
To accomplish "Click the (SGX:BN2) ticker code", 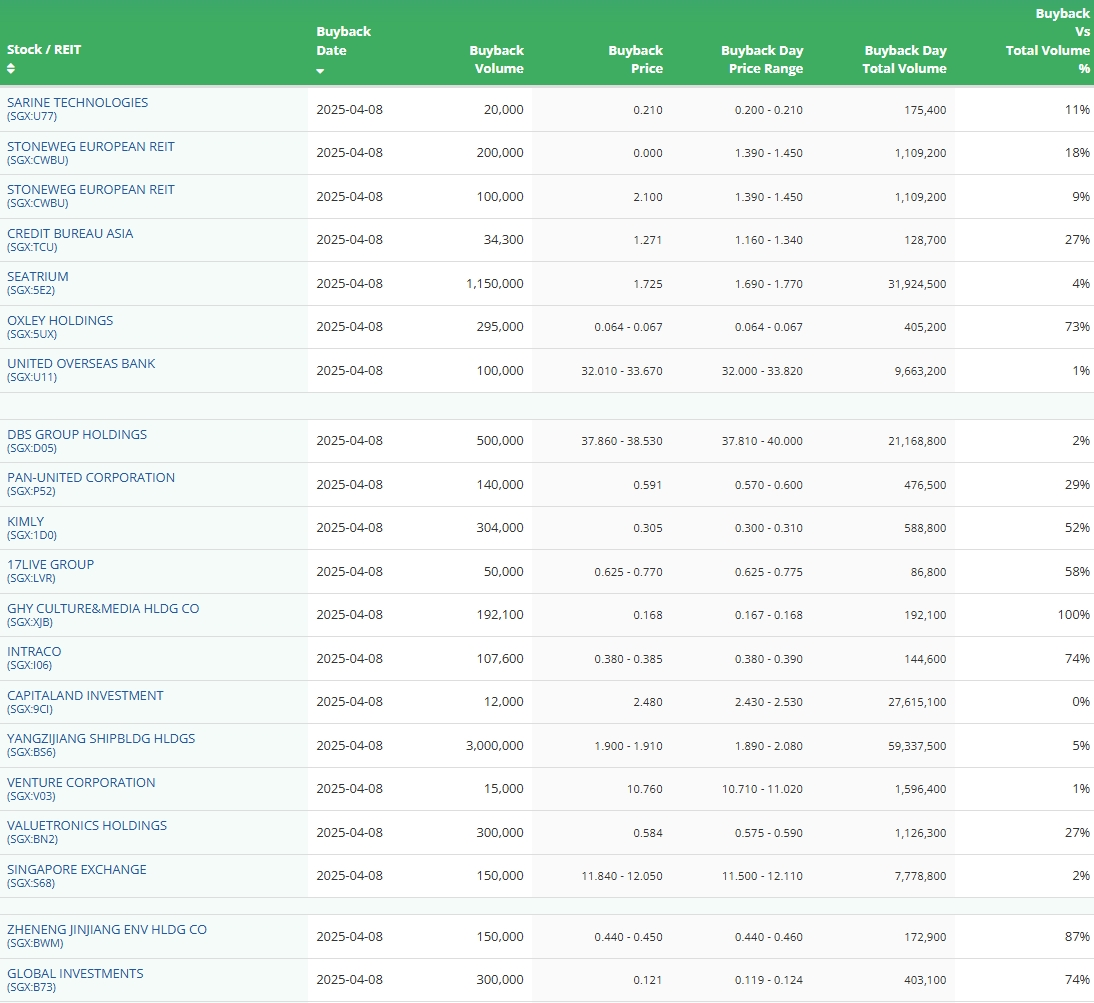I will (x=32, y=840).
